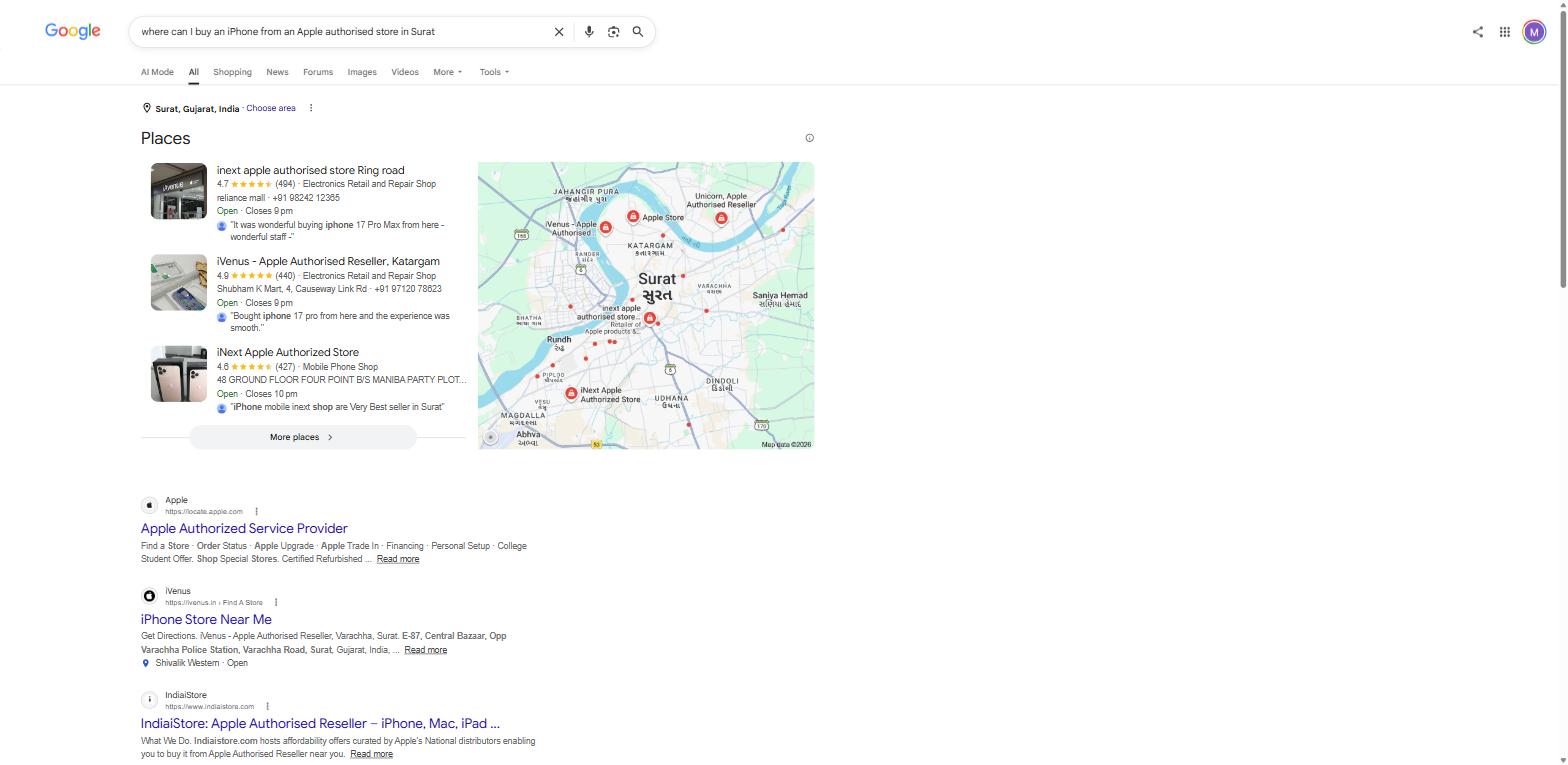Switch to AI Mode tab
Viewport: 1568px width, 765px height.
click(x=157, y=72)
